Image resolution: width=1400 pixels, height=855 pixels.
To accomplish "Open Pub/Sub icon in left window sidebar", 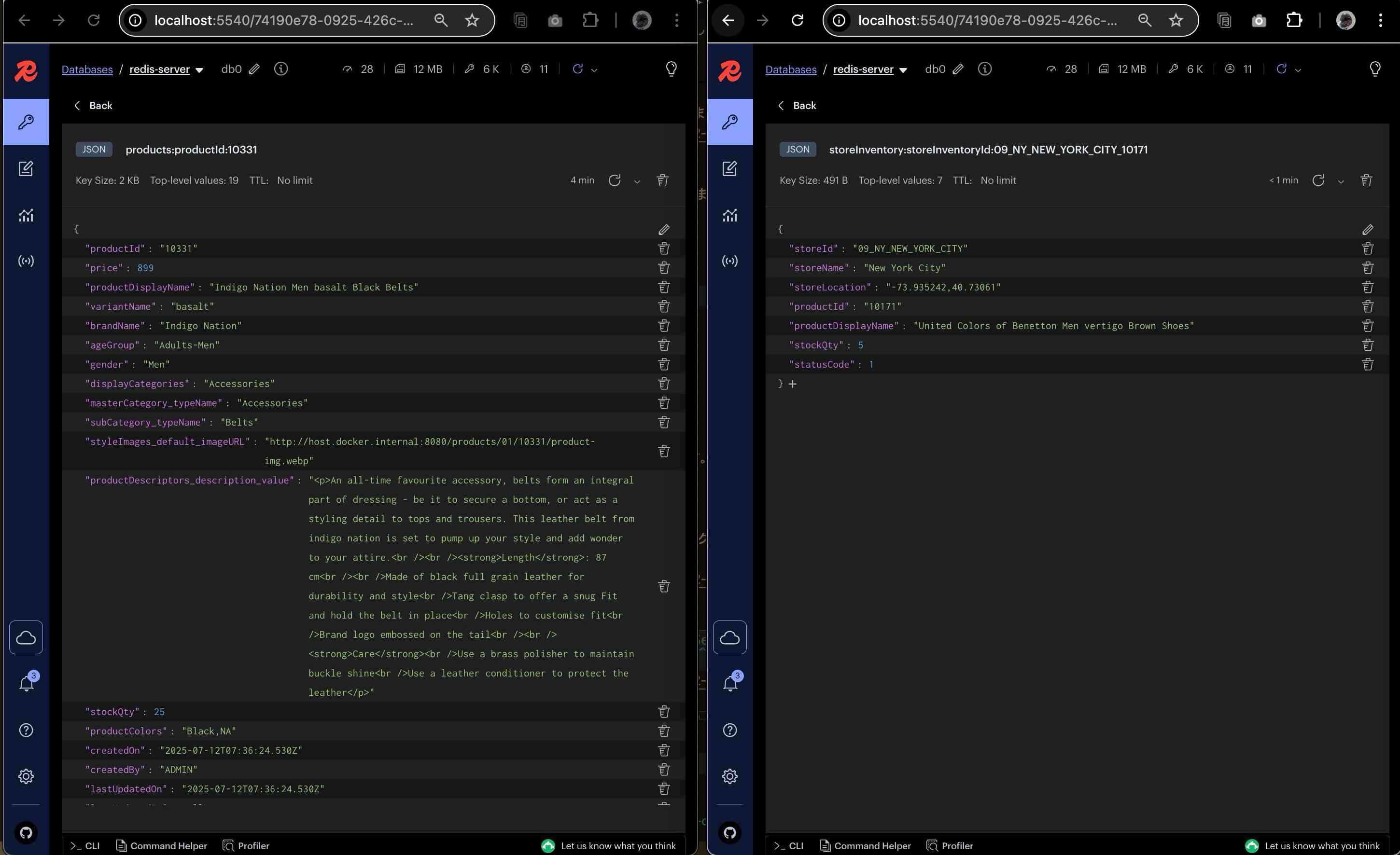I will (26, 261).
